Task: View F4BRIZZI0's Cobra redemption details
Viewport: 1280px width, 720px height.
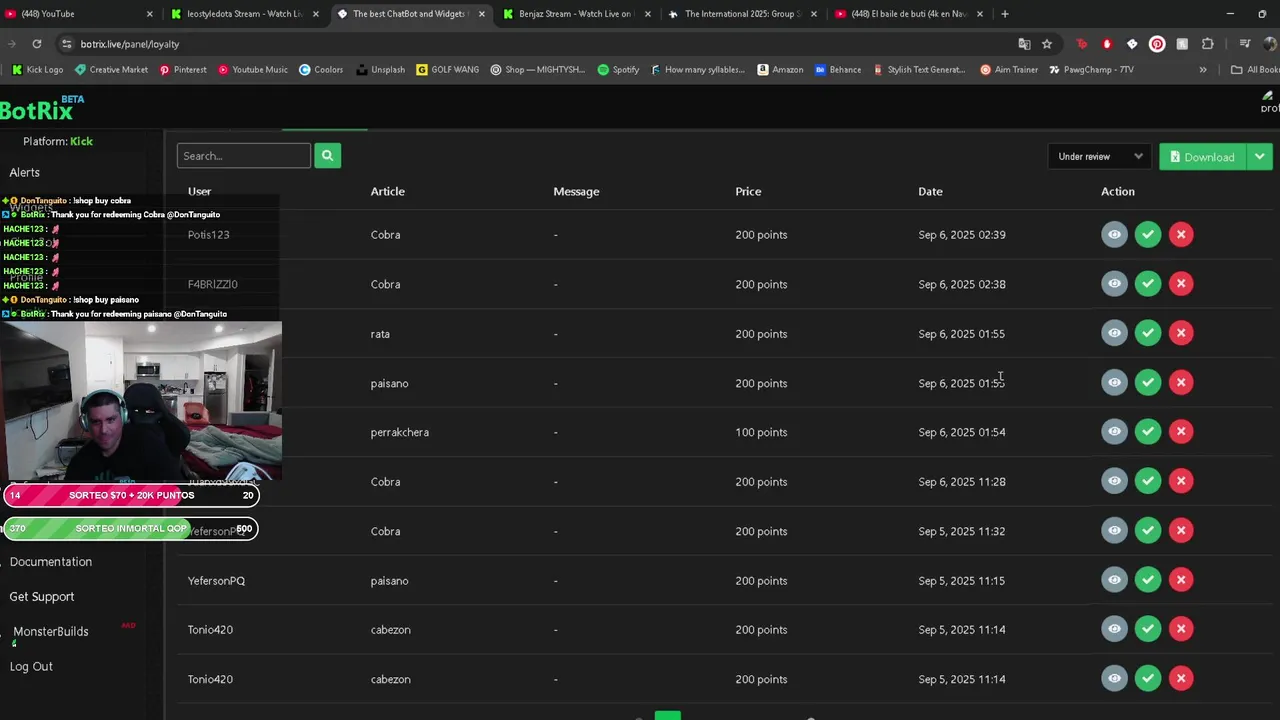Action: [x=1114, y=283]
